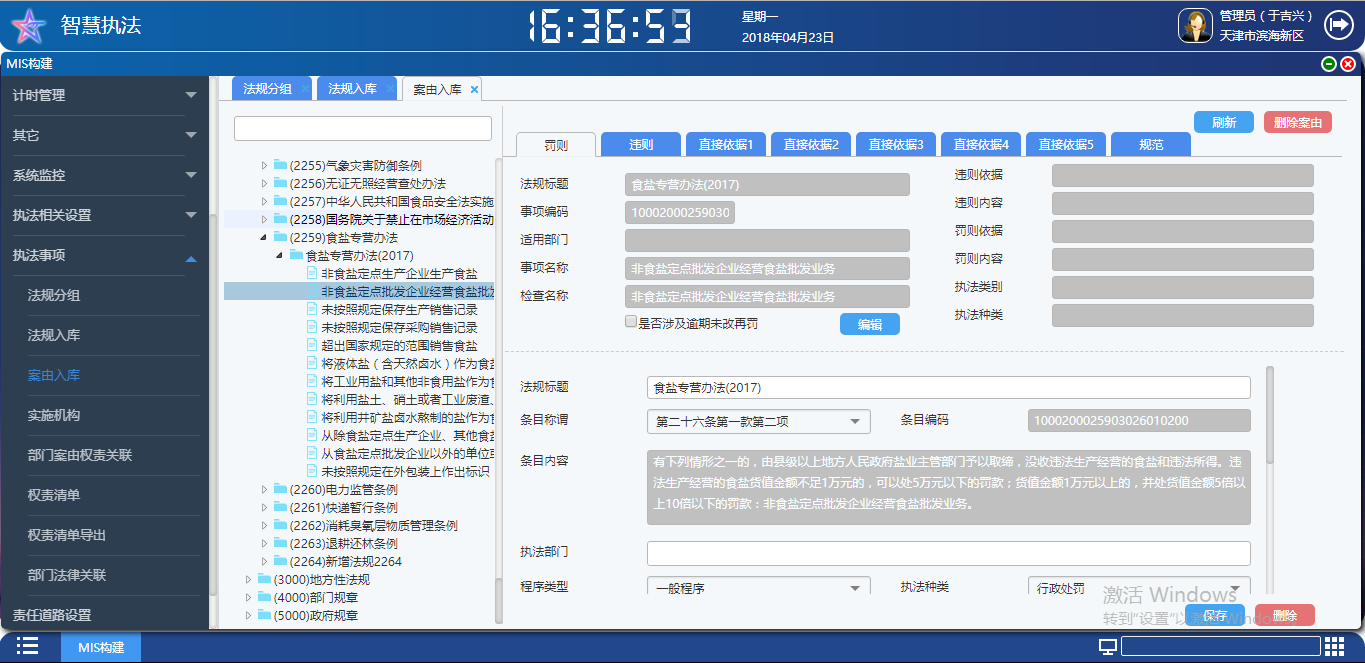This screenshot has width=1365, height=663.
Task: Click the folder icon of (2260)电力监管条例
Action: [x=280, y=490]
